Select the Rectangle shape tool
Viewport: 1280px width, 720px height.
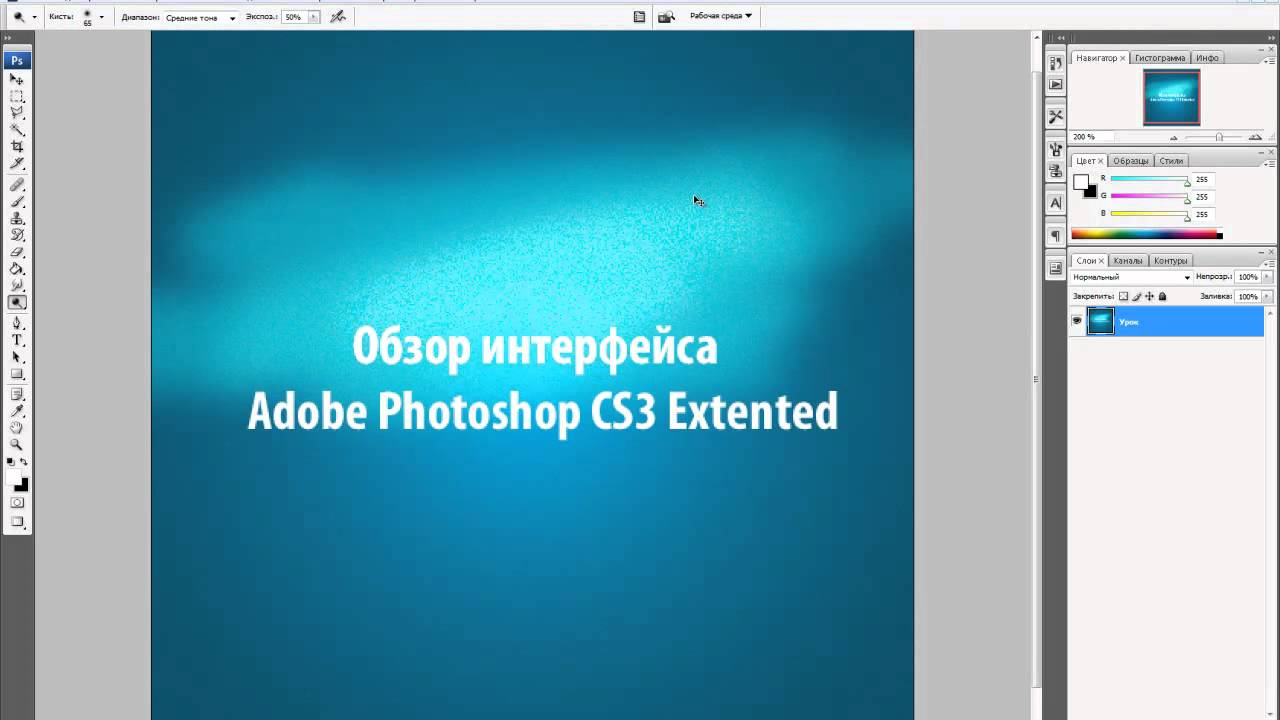point(17,374)
